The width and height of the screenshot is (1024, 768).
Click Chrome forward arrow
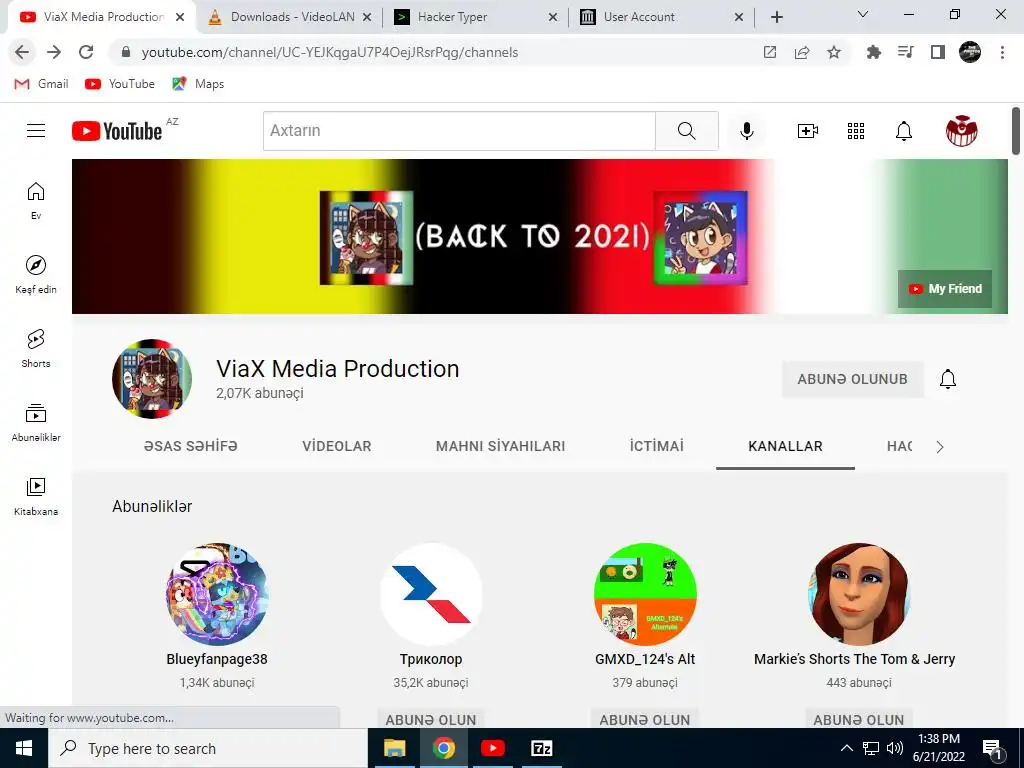click(x=54, y=52)
